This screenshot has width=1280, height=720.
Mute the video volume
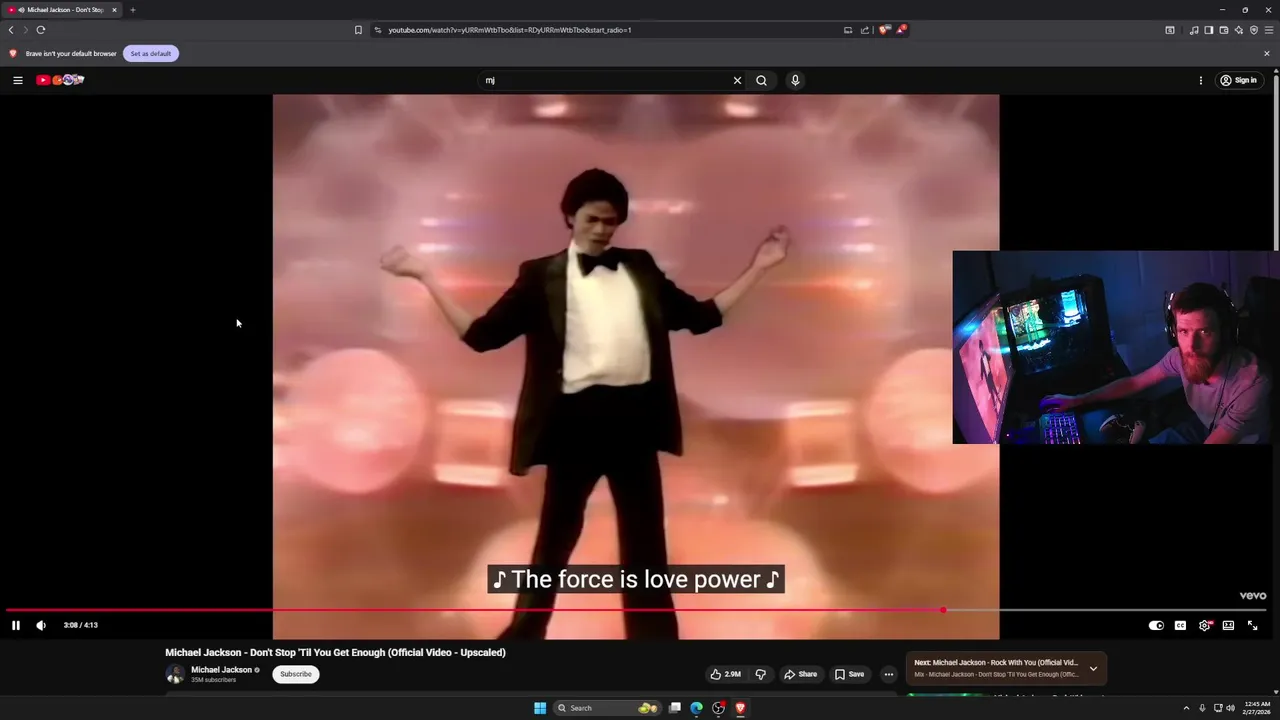[41, 625]
